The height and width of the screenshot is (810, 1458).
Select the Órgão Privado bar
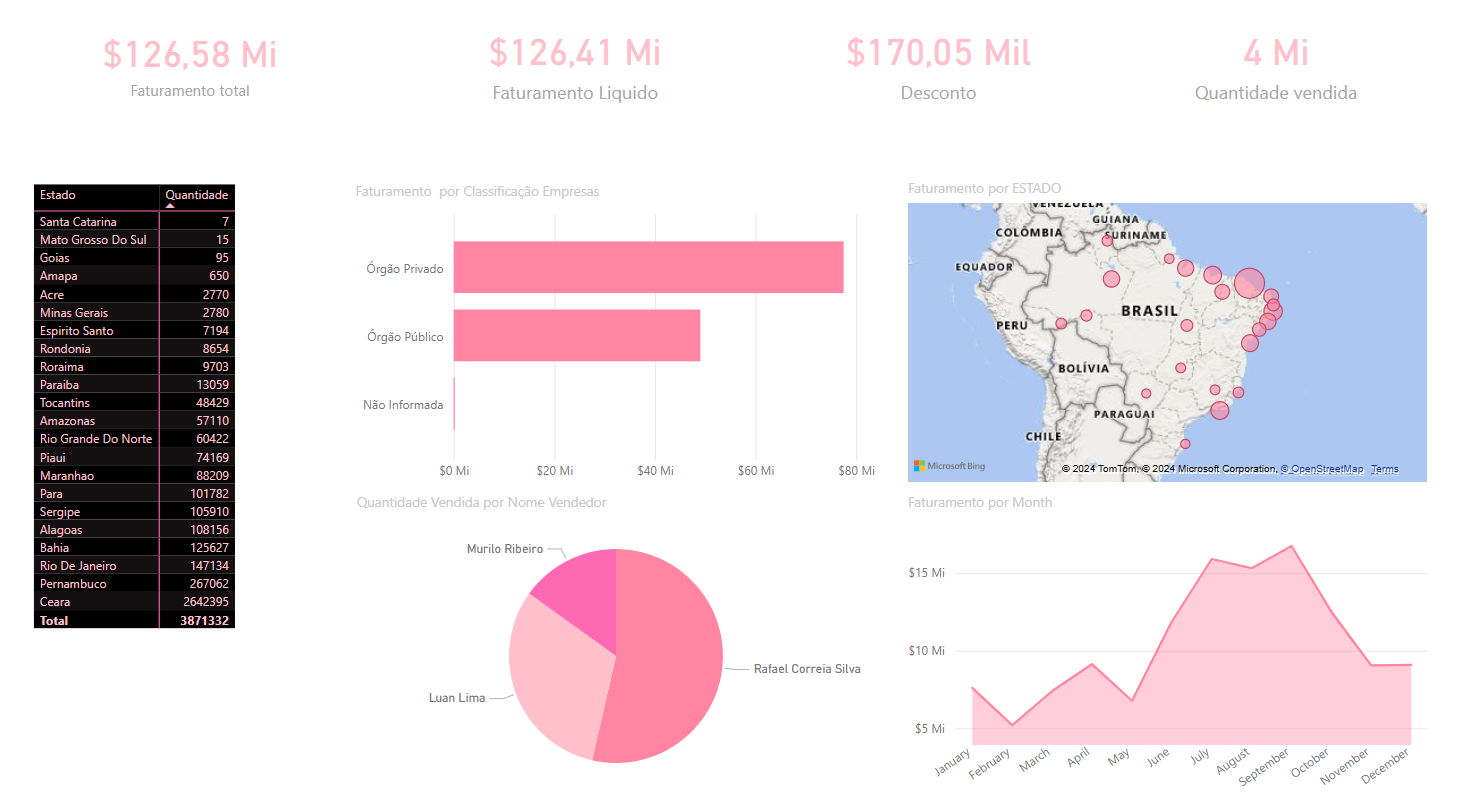(x=648, y=267)
